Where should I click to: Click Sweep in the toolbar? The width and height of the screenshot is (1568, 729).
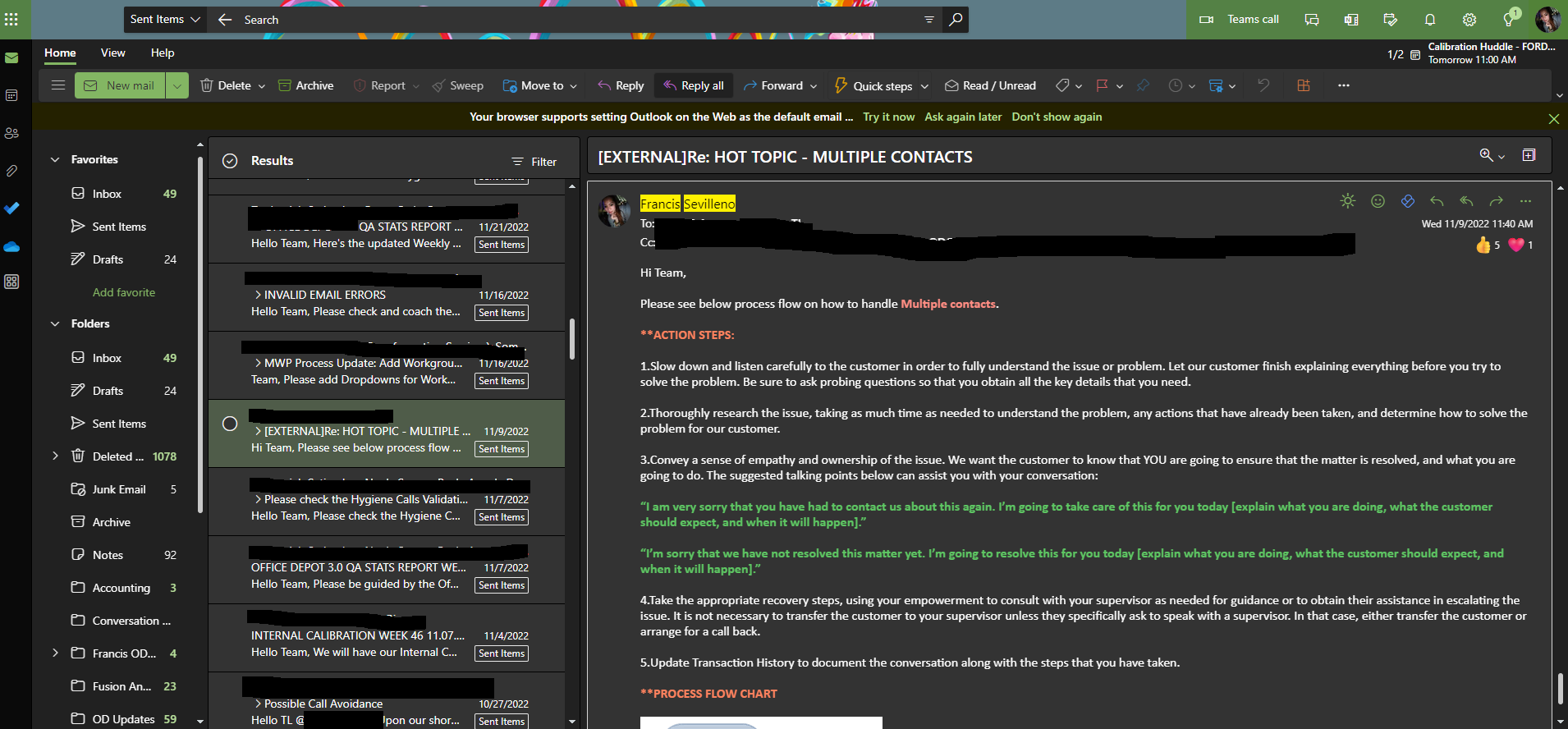(458, 85)
